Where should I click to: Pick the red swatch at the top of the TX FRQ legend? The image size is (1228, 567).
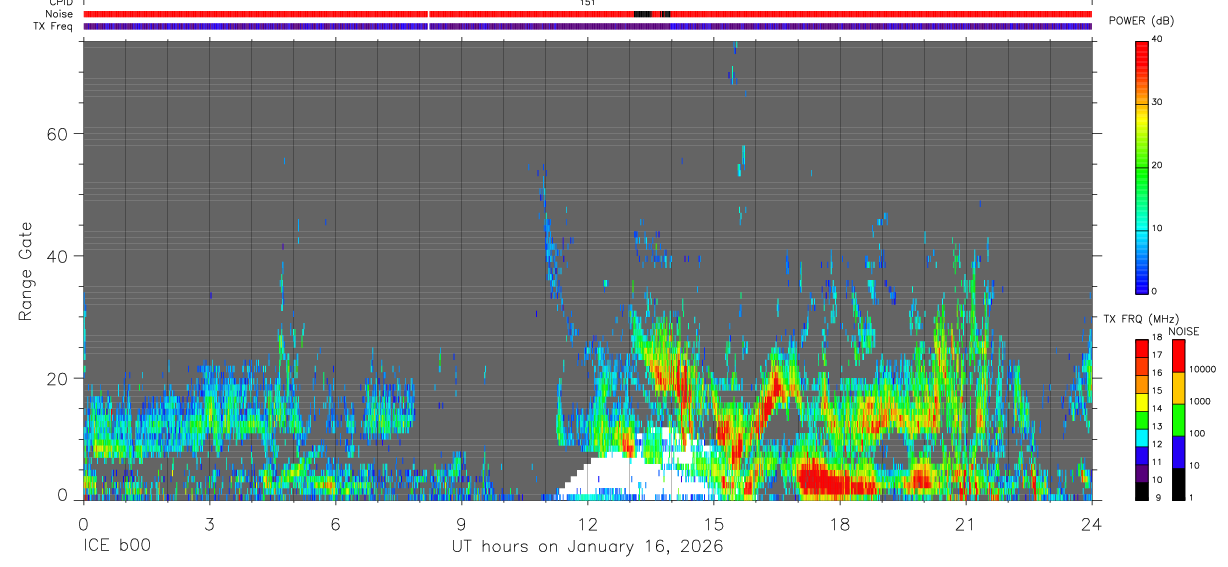tap(1142, 349)
